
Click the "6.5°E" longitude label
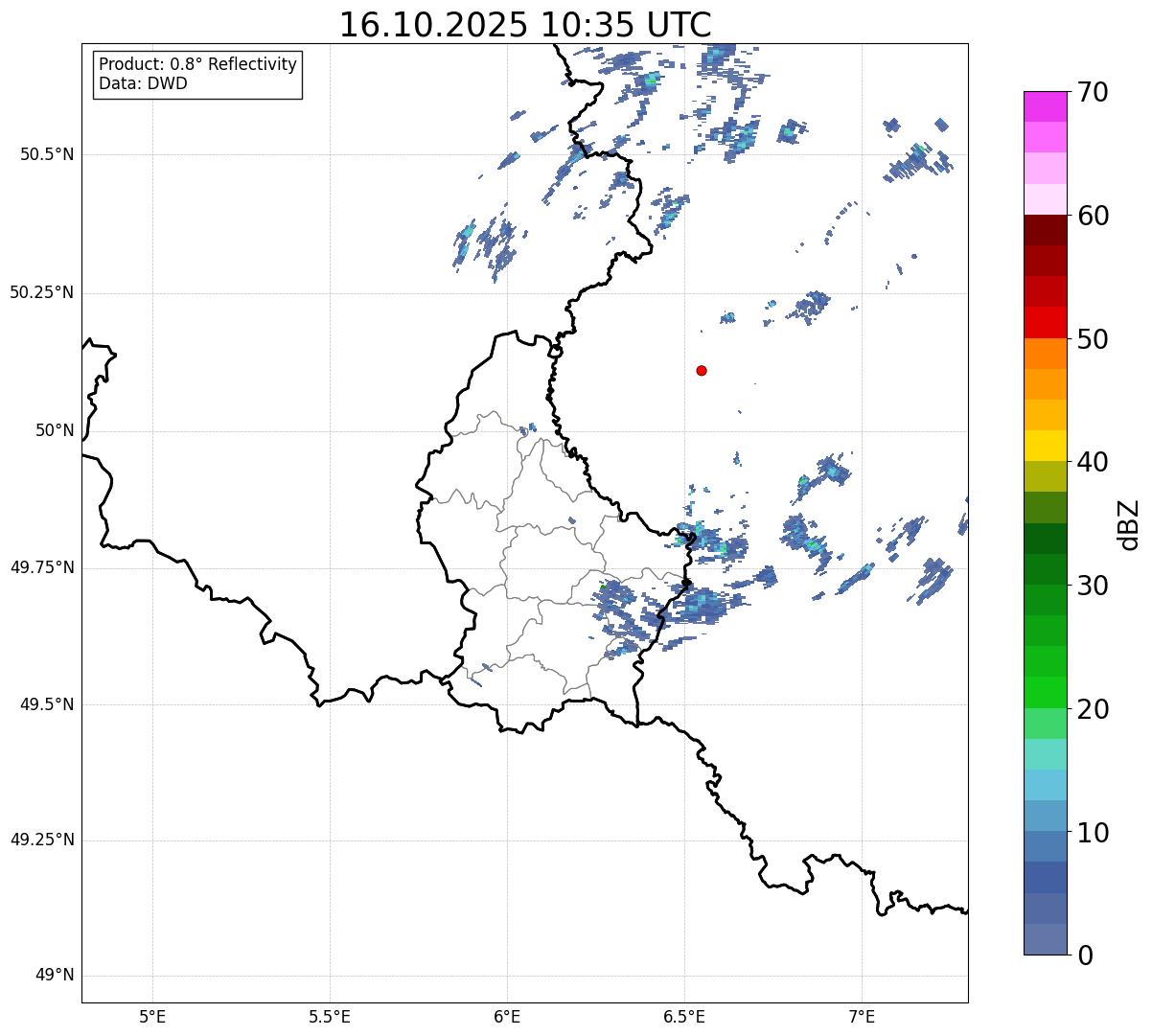pos(684,1017)
